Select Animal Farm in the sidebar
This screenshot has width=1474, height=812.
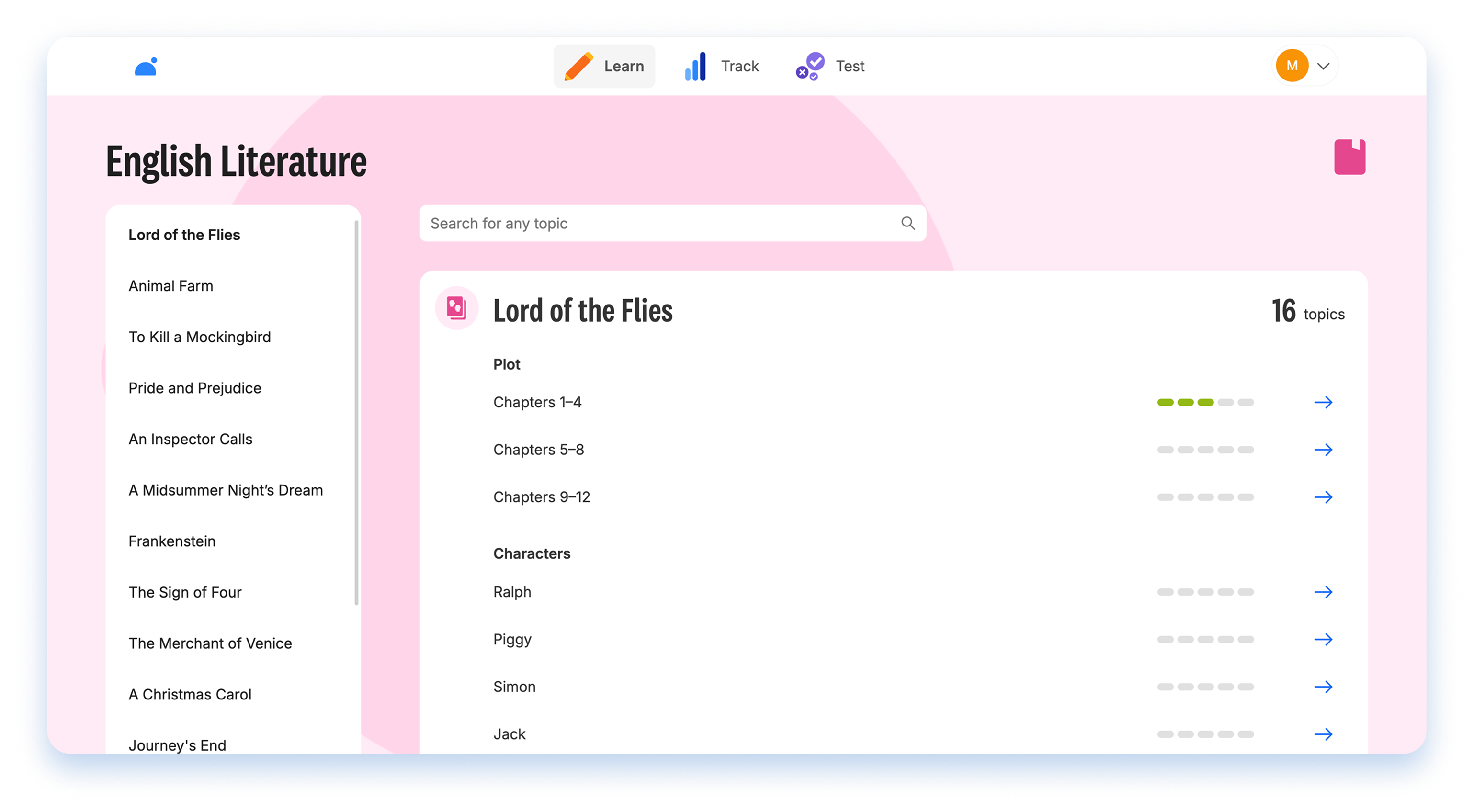pos(170,286)
